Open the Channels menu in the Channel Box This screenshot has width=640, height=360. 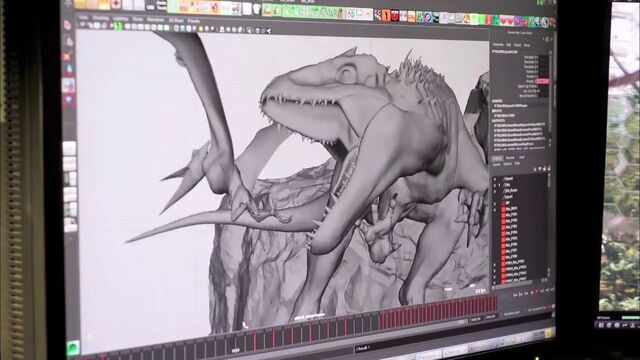pos(498,44)
